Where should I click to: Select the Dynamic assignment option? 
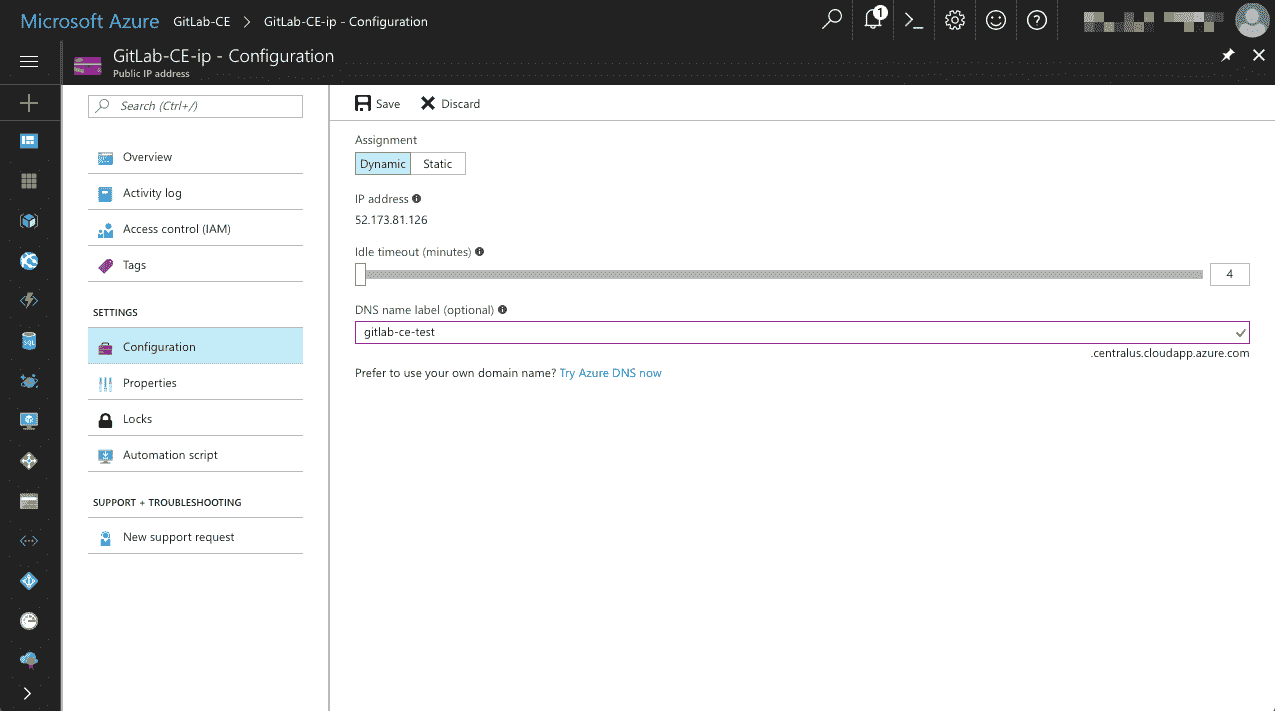tap(382, 163)
